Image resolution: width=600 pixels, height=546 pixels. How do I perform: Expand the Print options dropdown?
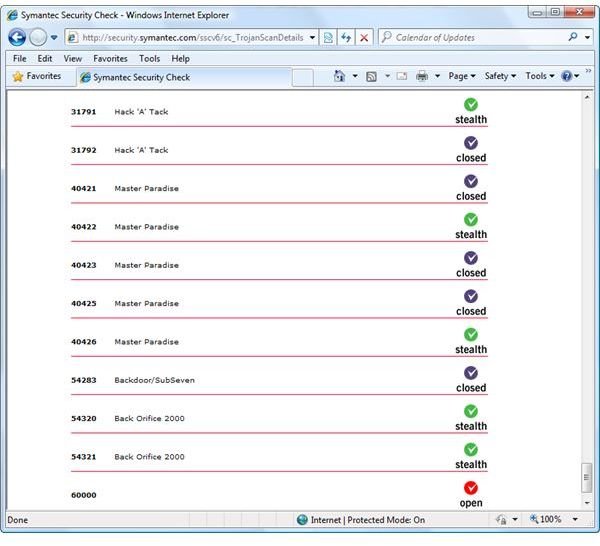click(x=437, y=76)
